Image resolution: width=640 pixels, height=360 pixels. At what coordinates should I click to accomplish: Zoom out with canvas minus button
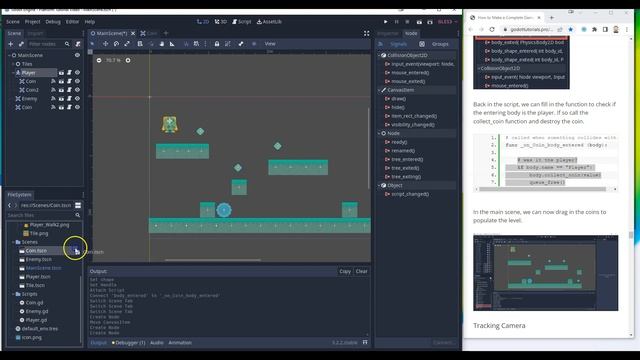point(99,60)
